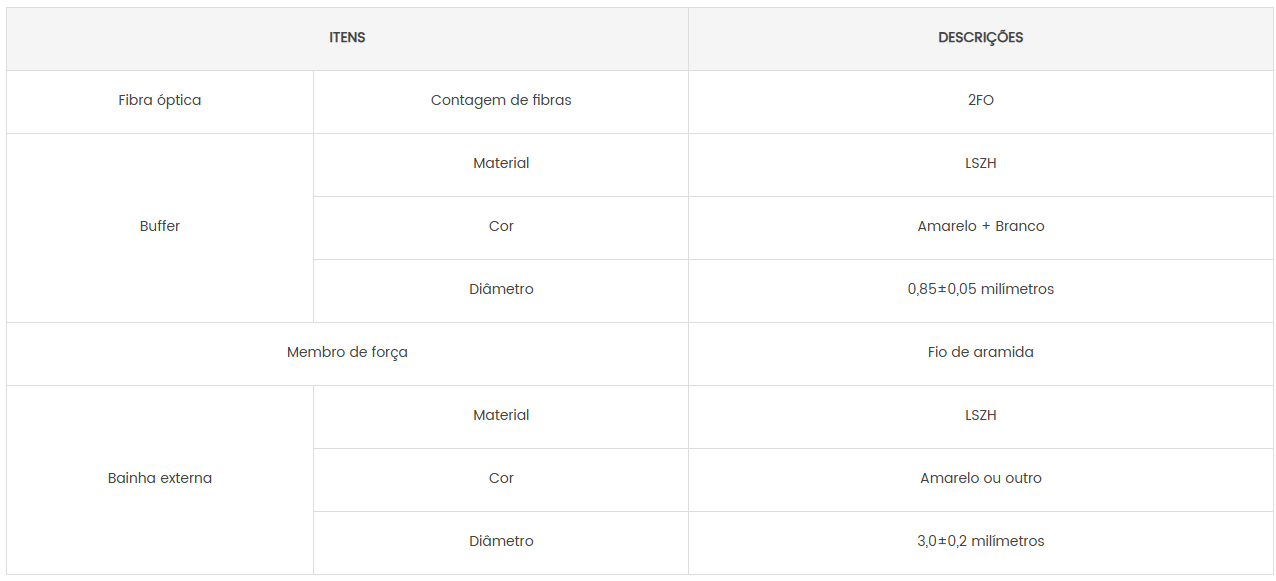Select the 3,0±0,2 milímetros value
This screenshot has width=1276, height=581.
point(980,542)
